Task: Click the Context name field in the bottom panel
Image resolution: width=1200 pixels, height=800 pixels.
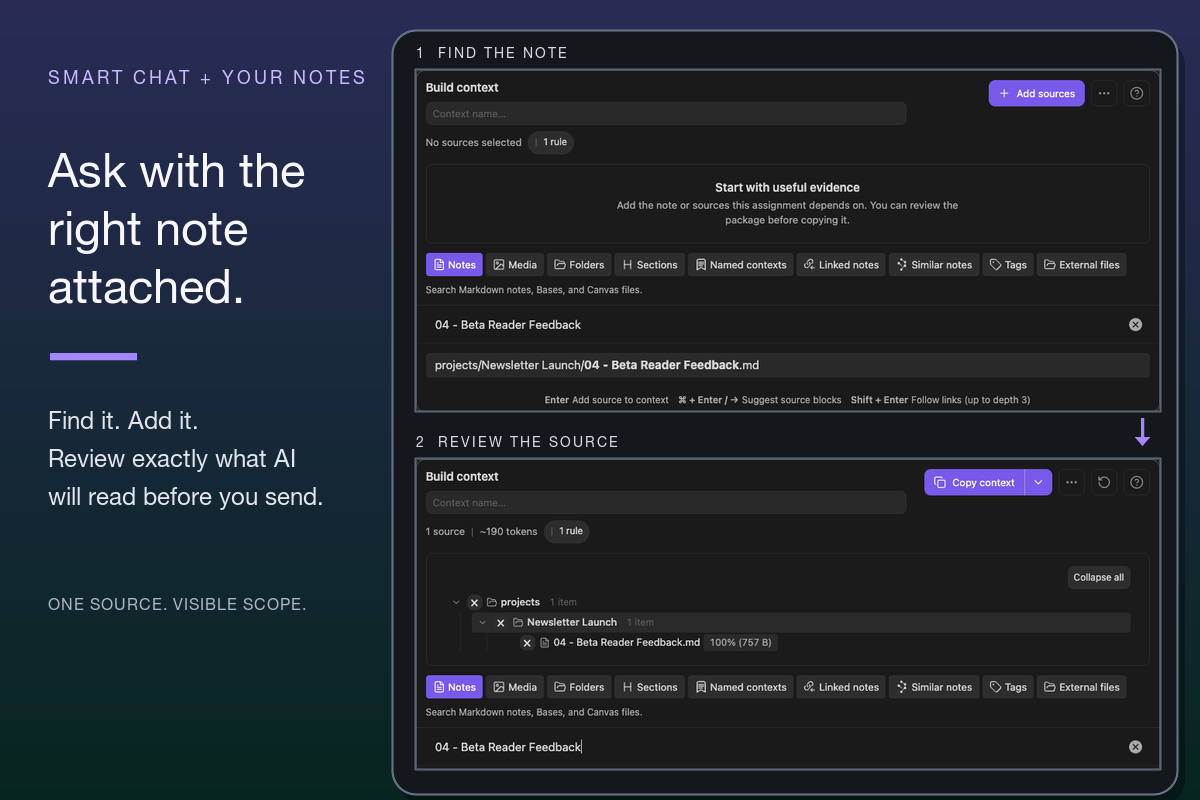Action: 666,503
